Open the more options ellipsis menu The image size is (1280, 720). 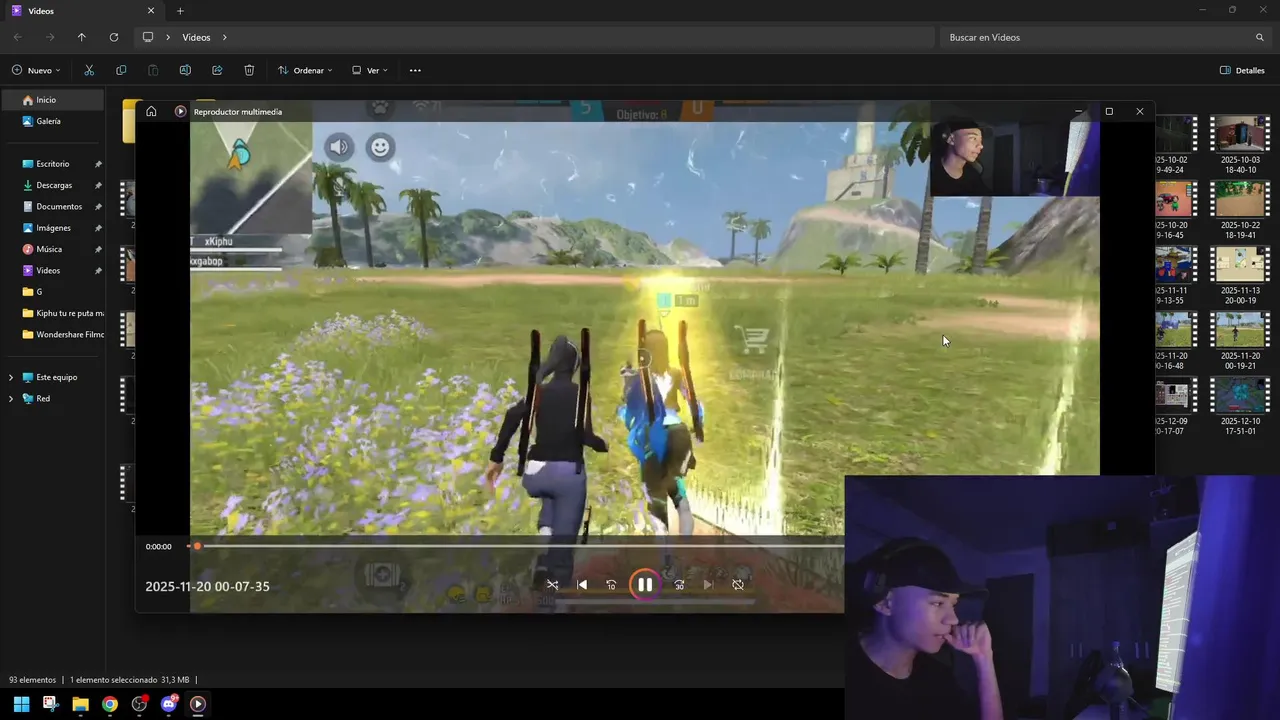(x=415, y=70)
